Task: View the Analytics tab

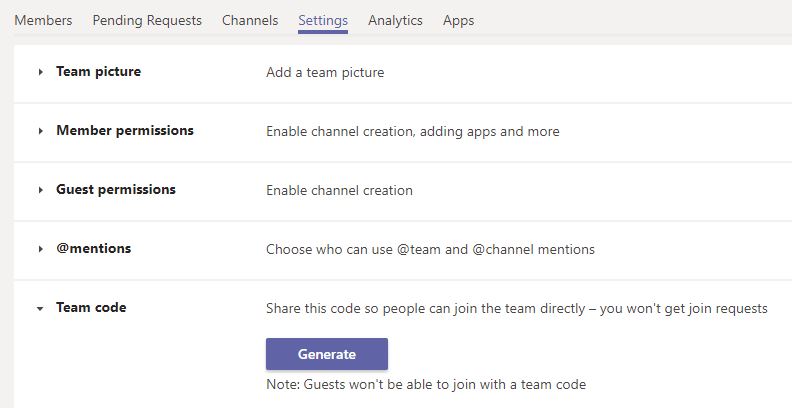Action: coord(395,21)
